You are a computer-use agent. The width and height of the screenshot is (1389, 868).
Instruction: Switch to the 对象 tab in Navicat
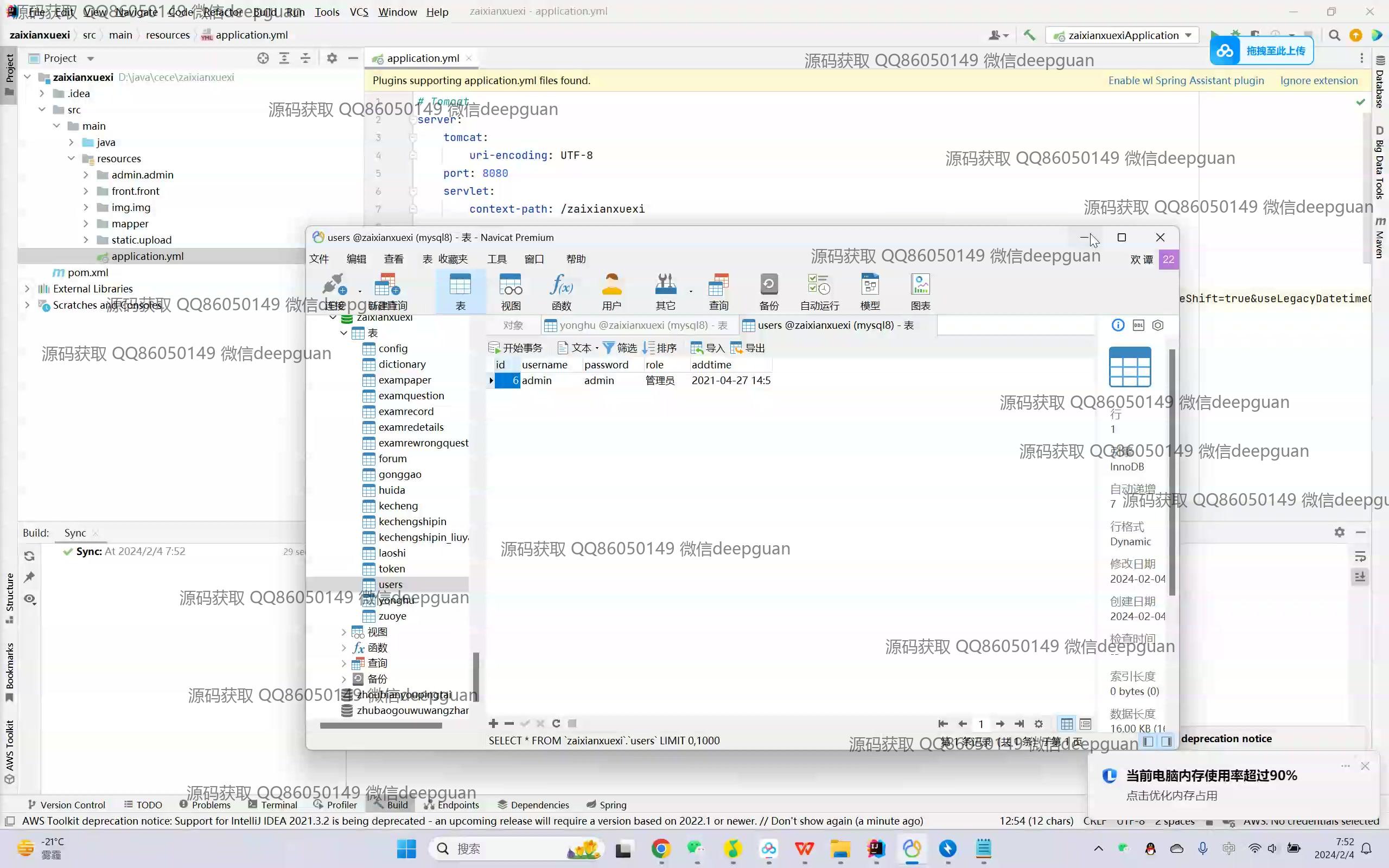pyautogui.click(x=513, y=325)
